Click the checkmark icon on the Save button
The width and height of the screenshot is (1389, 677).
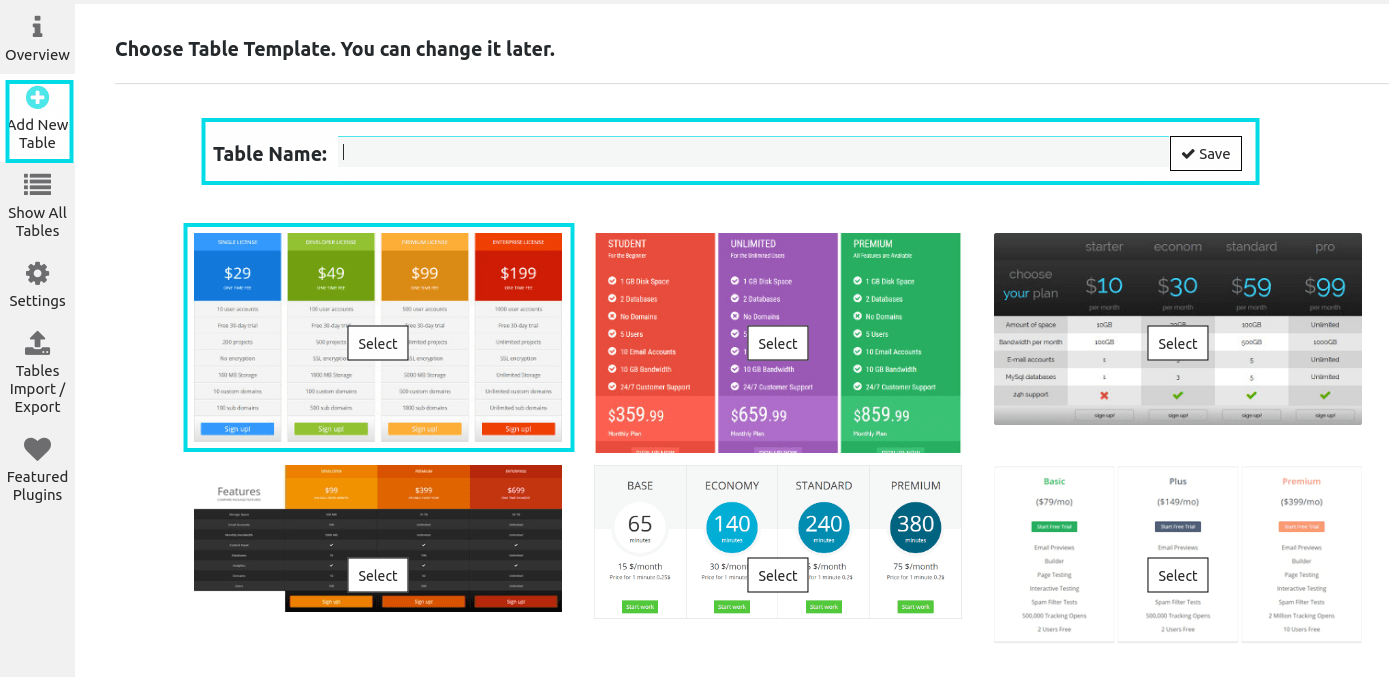1188,154
